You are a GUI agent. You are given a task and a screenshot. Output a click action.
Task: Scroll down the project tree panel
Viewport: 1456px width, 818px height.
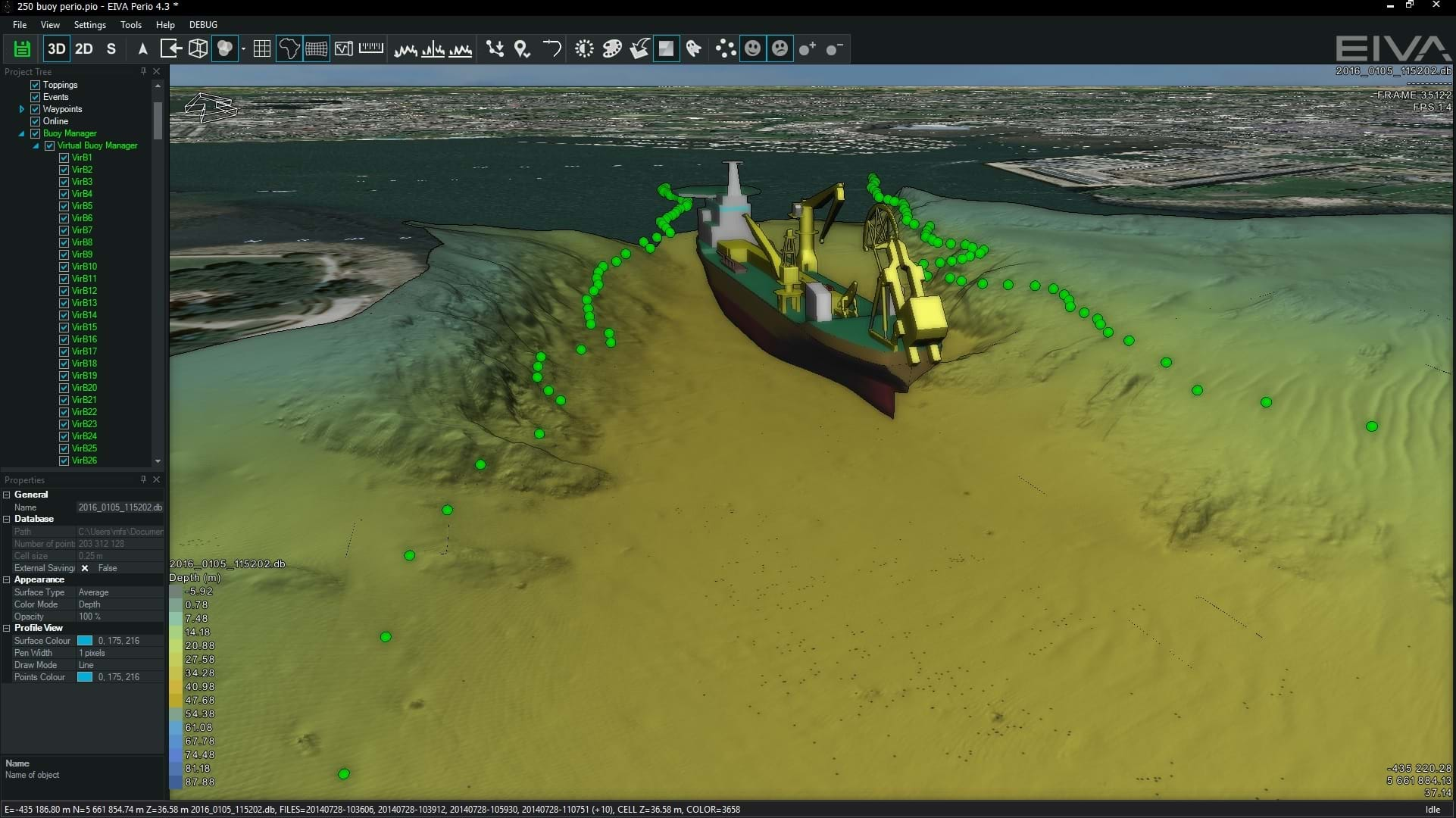tap(157, 463)
